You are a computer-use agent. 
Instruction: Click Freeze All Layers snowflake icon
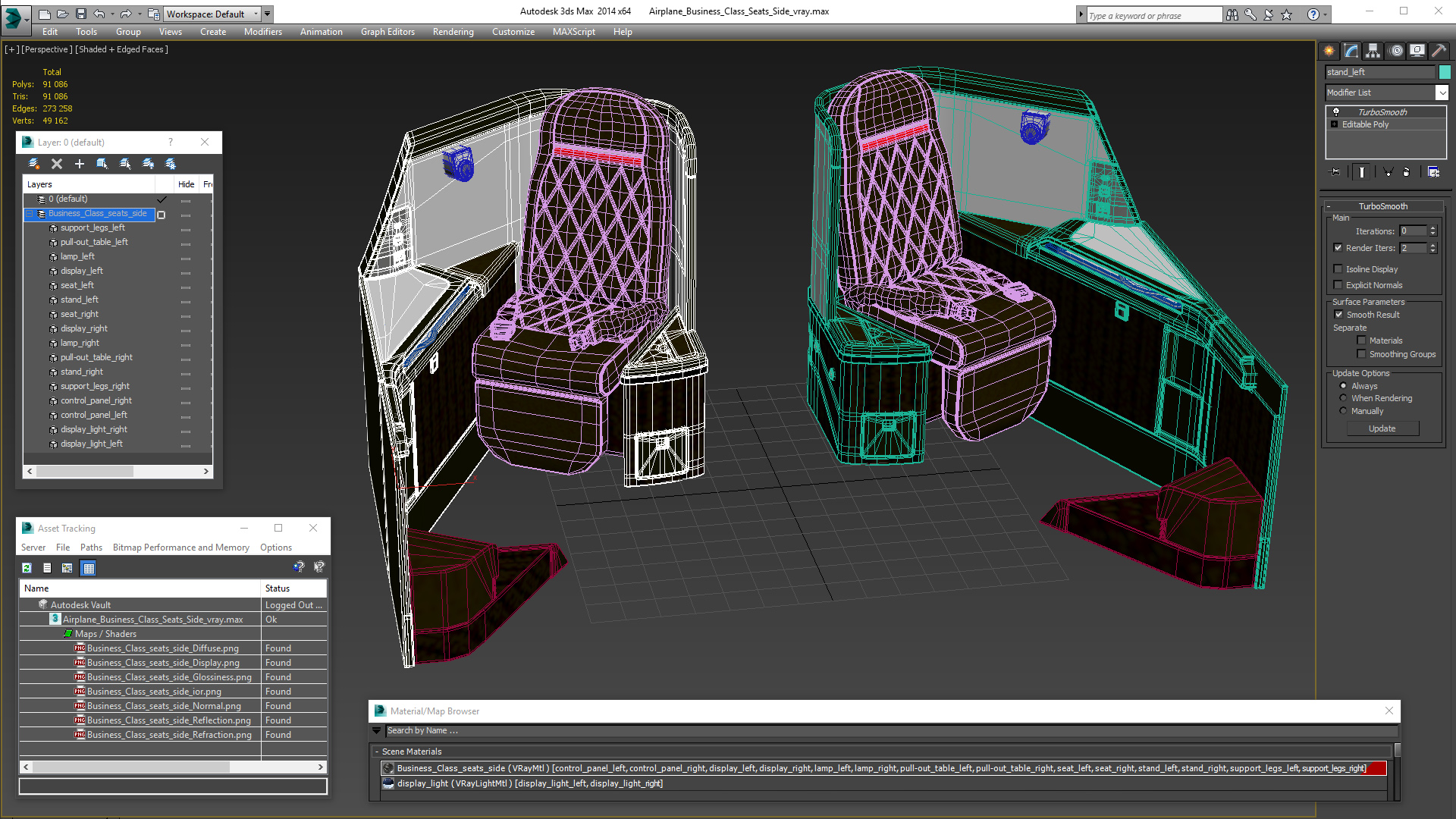171,164
